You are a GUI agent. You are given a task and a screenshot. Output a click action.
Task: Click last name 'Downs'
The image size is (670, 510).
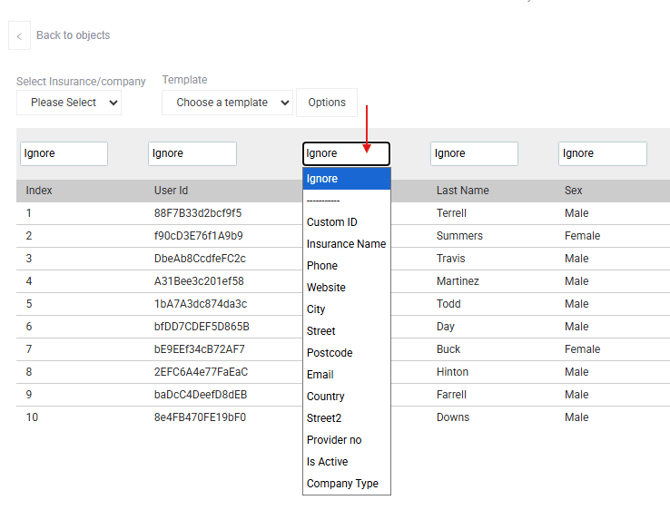coord(453,417)
